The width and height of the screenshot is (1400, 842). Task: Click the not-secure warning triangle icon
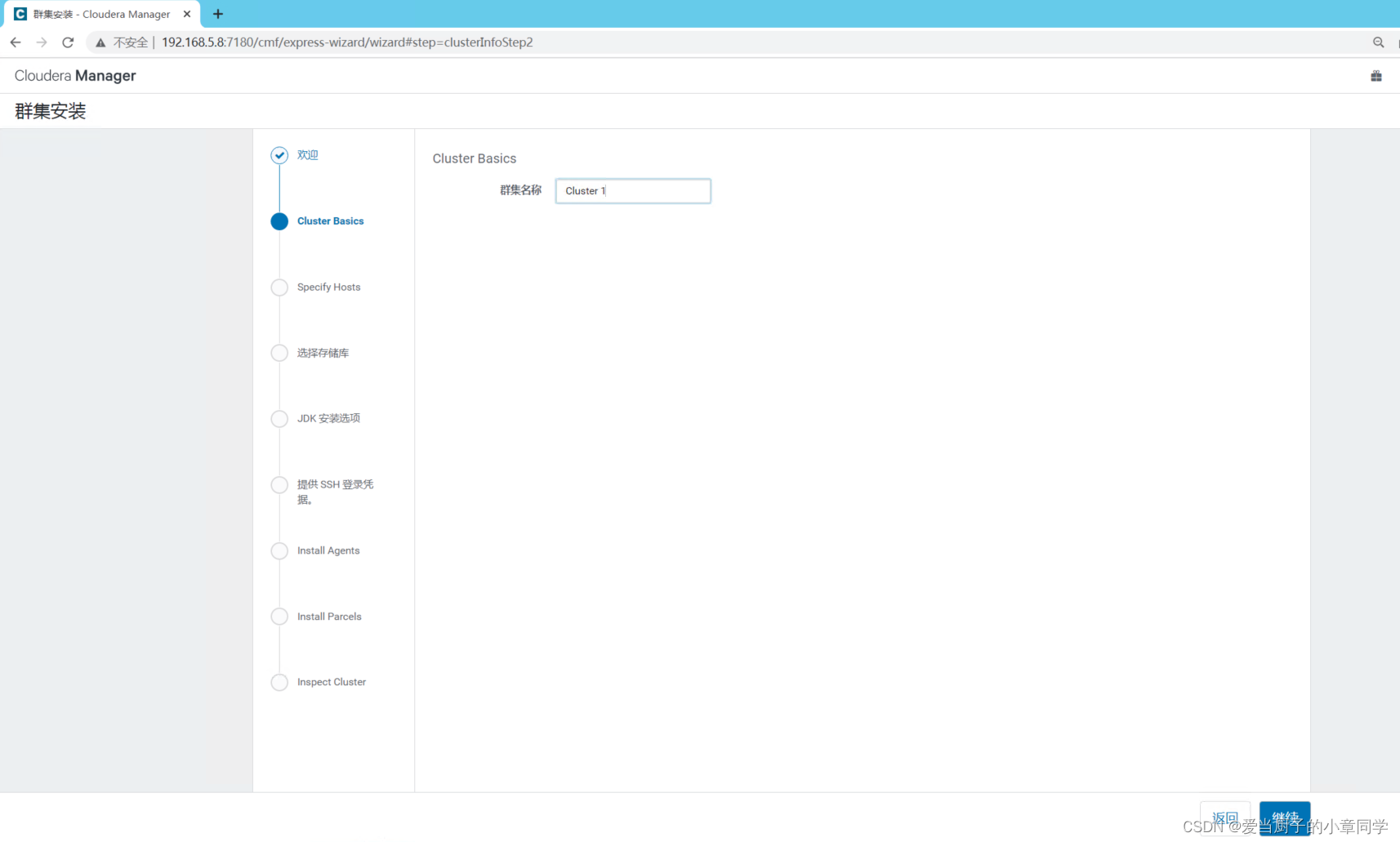click(100, 42)
